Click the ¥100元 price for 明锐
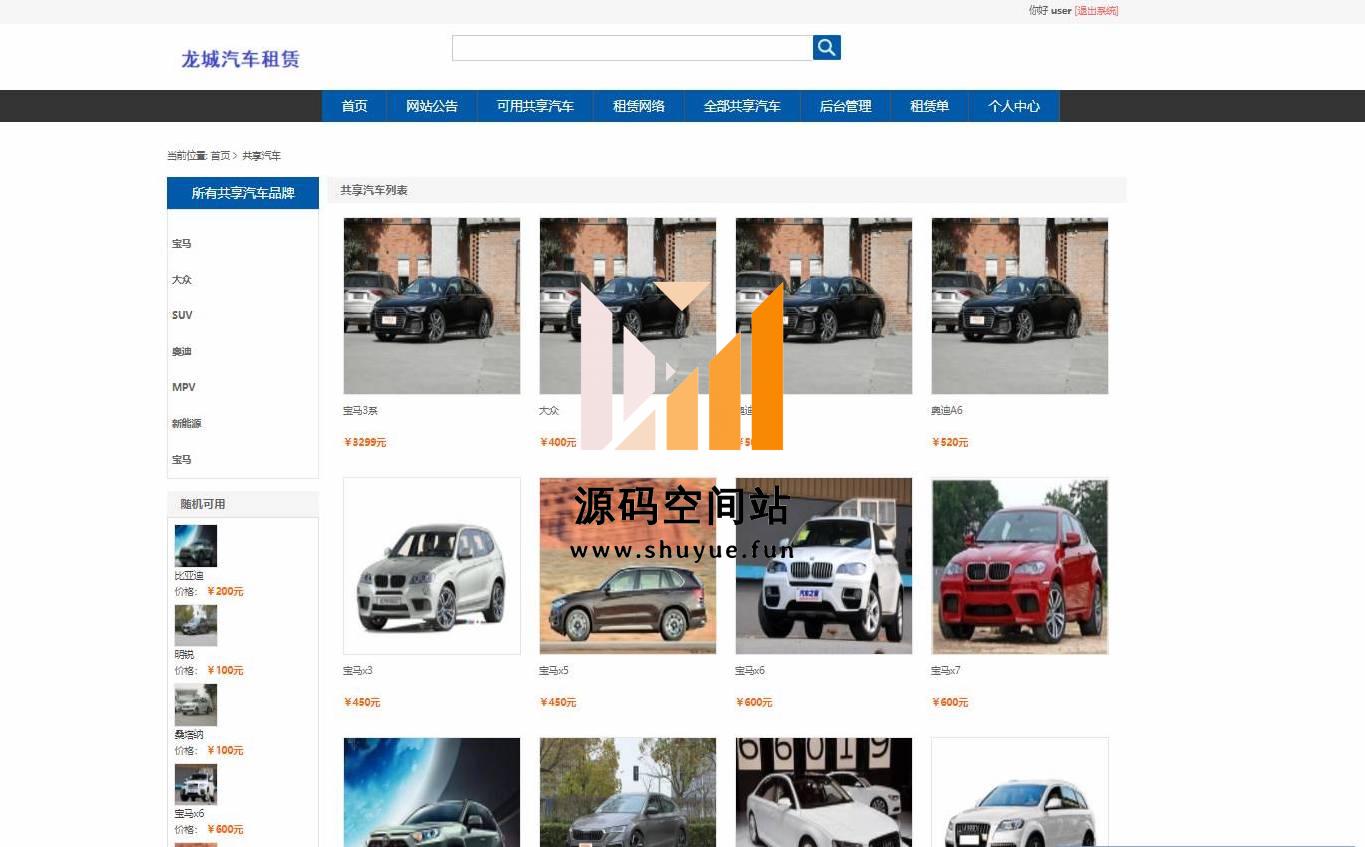This screenshot has height=847, width=1365. pyautogui.click(x=225, y=670)
